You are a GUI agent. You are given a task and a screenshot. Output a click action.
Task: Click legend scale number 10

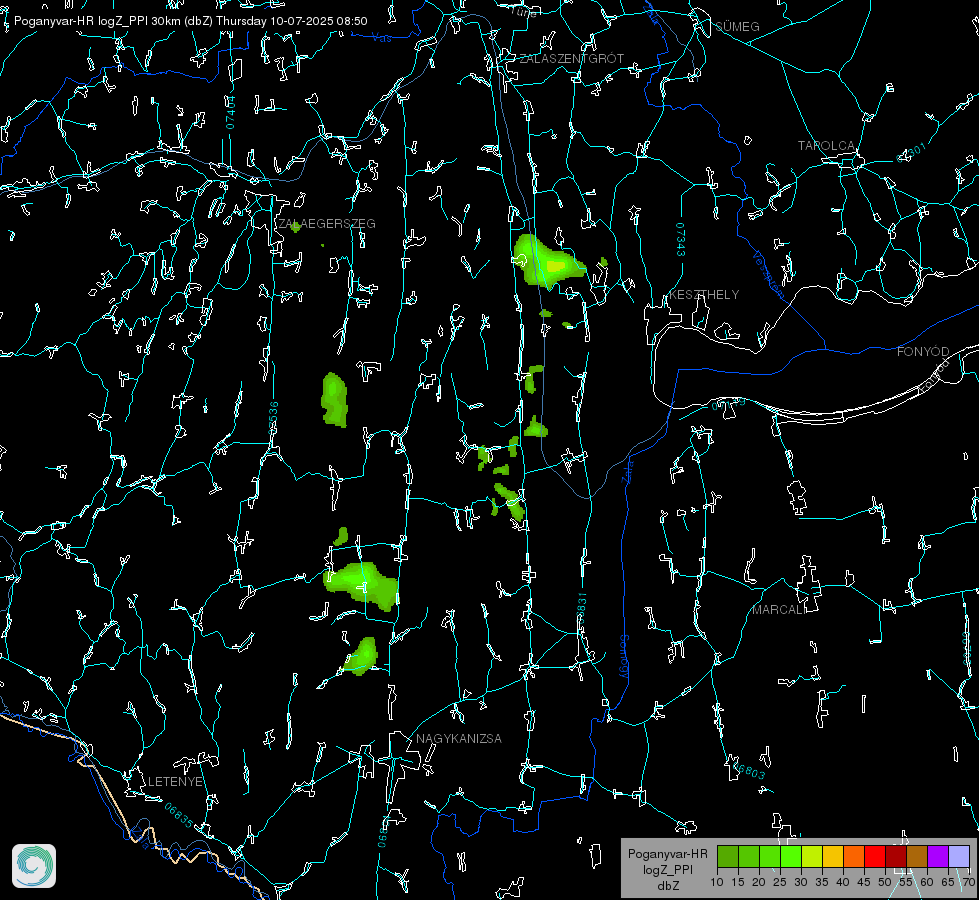click(x=717, y=882)
